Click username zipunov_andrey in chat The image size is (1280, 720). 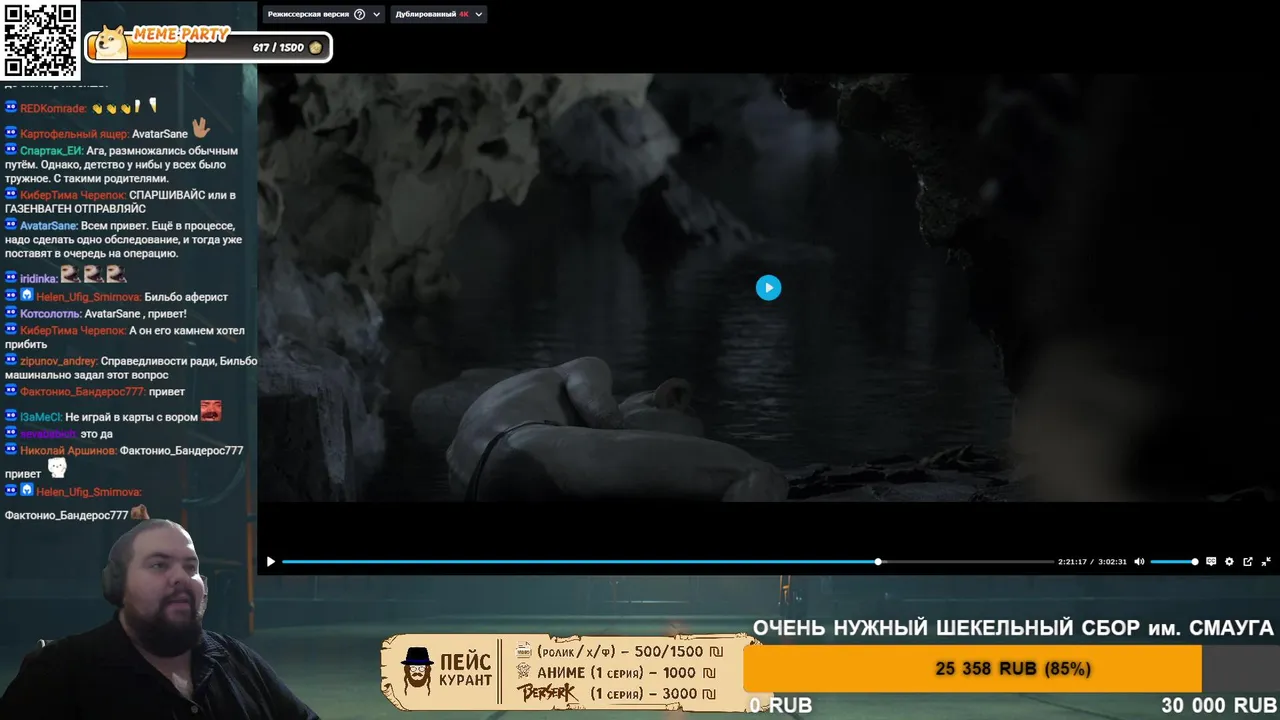pos(59,361)
